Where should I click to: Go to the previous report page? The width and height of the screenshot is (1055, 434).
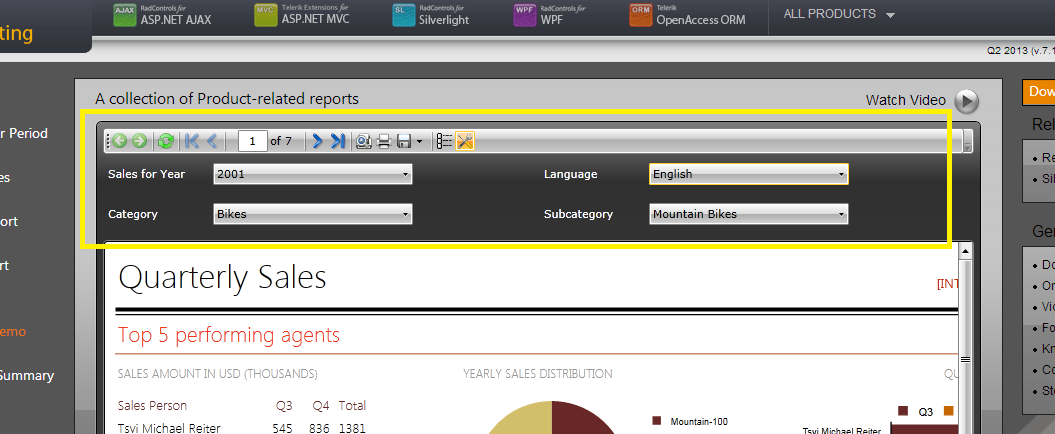point(212,141)
